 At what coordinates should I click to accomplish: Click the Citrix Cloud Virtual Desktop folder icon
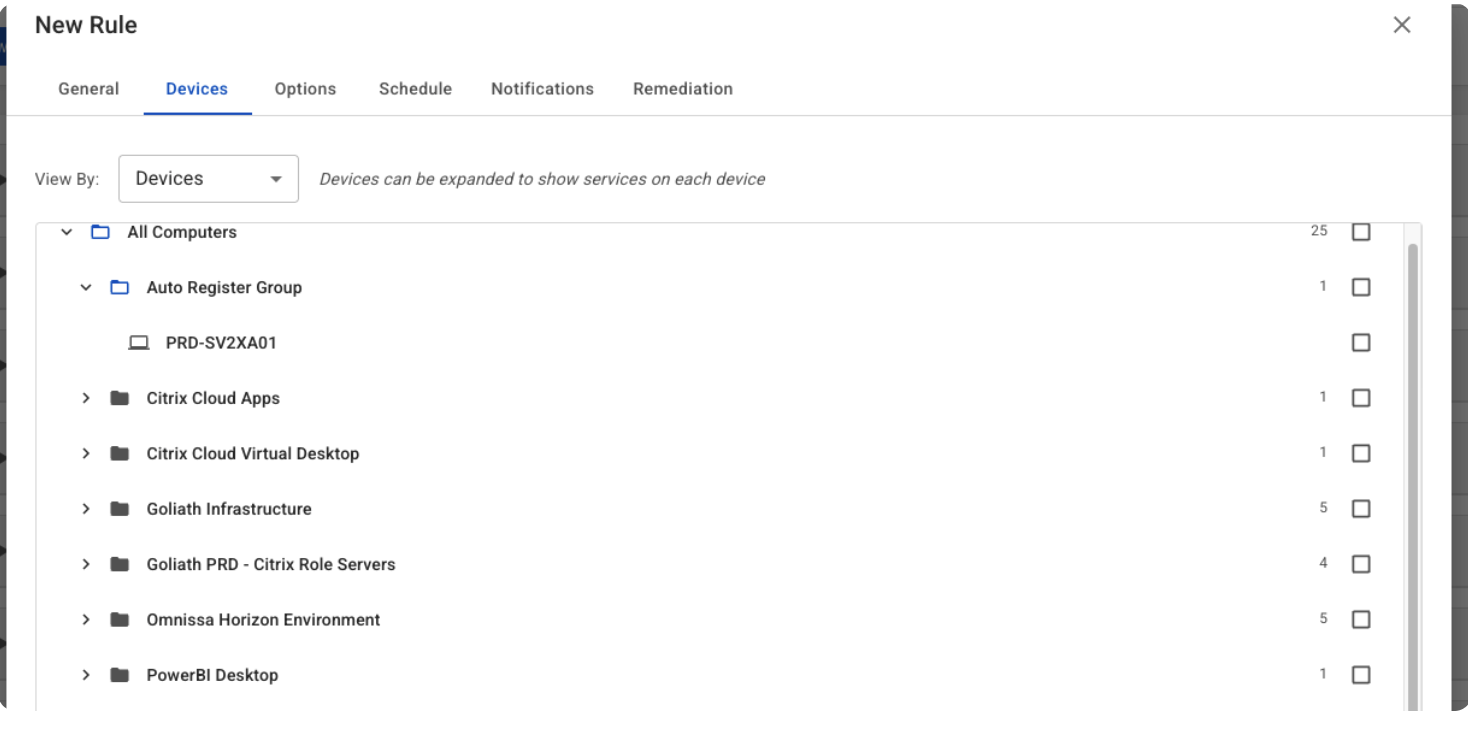pyautogui.click(x=120, y=453)
